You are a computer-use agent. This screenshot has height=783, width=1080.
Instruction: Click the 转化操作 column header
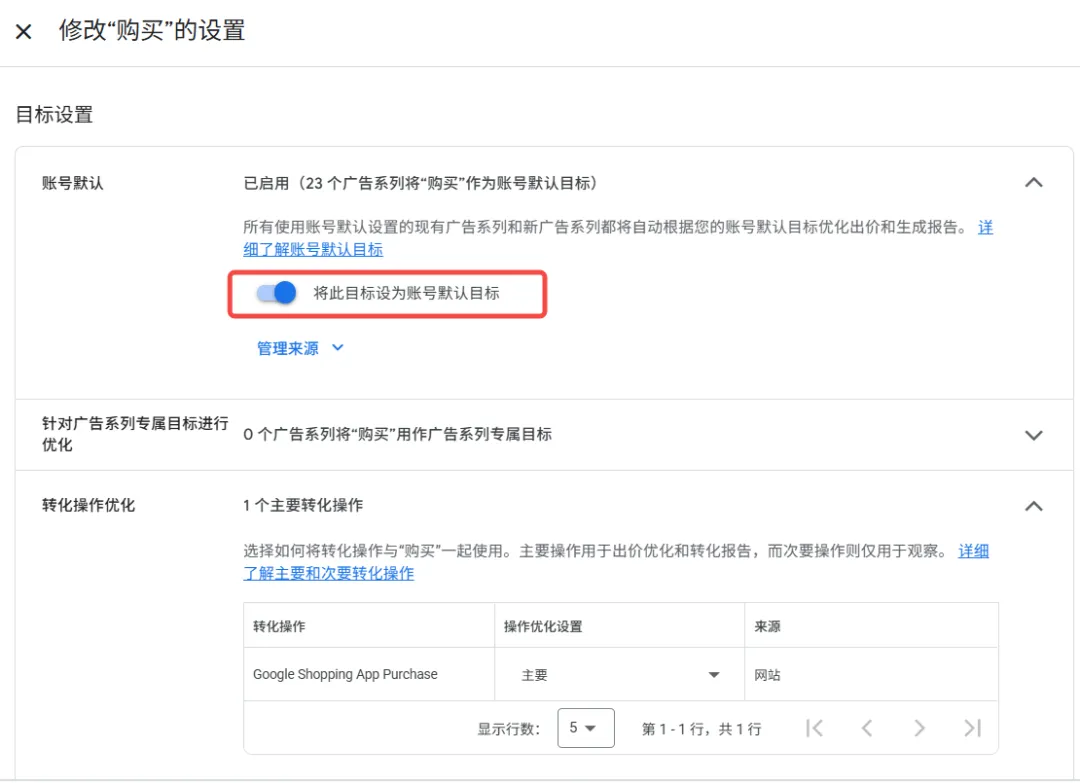tap(279, 627)
